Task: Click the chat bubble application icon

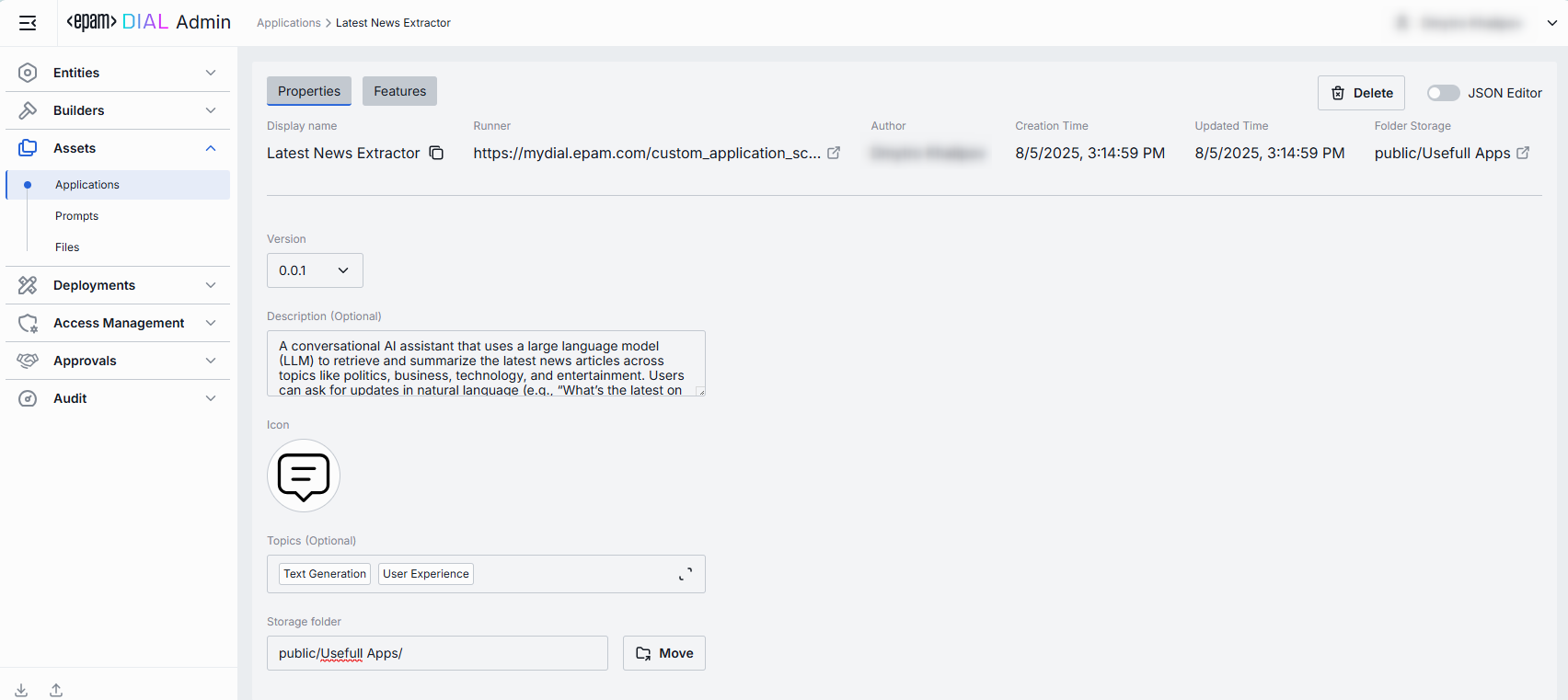Action: [x=304, y=476]
